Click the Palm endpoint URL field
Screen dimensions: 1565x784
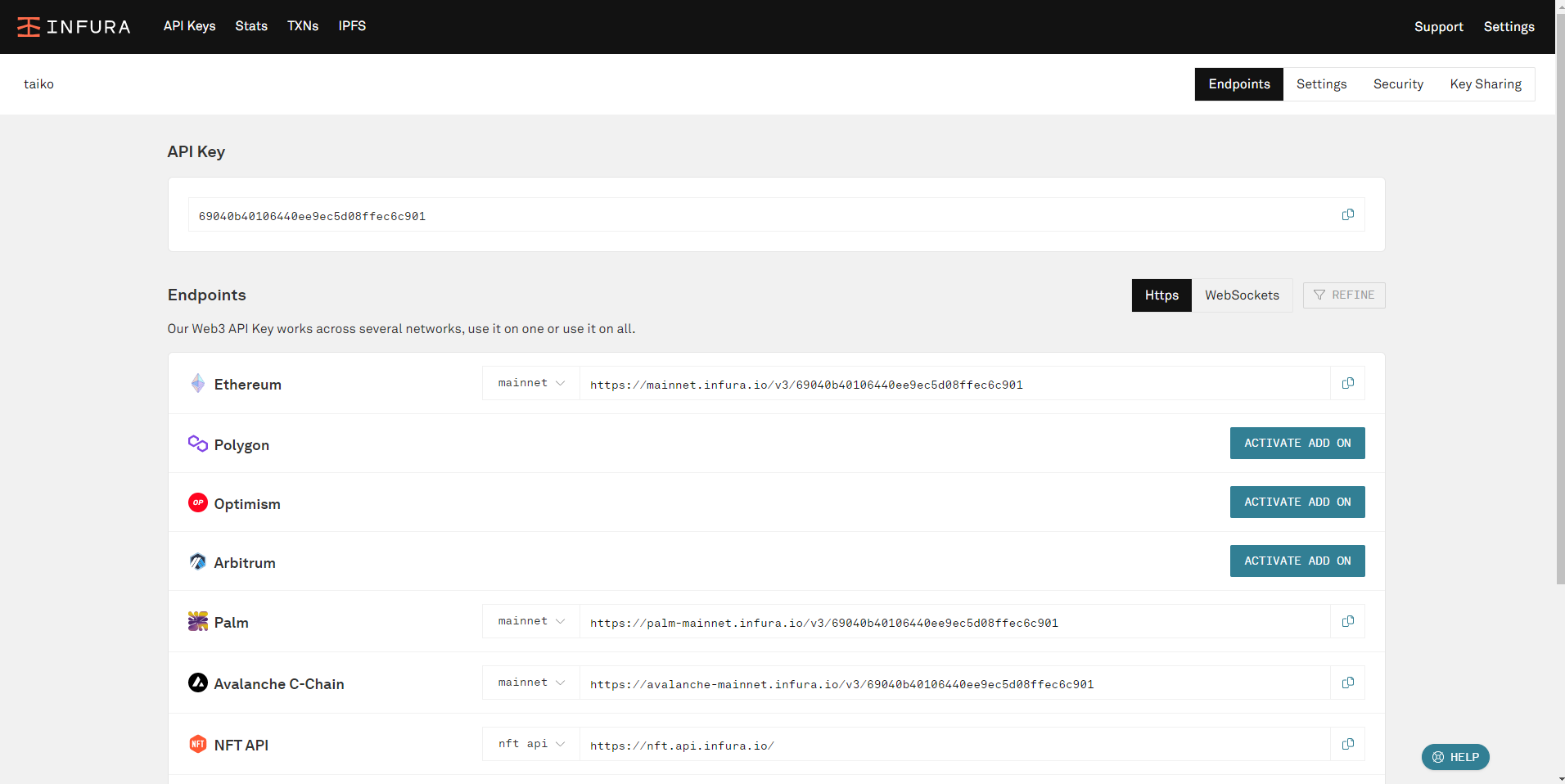(x=955, y=621)
